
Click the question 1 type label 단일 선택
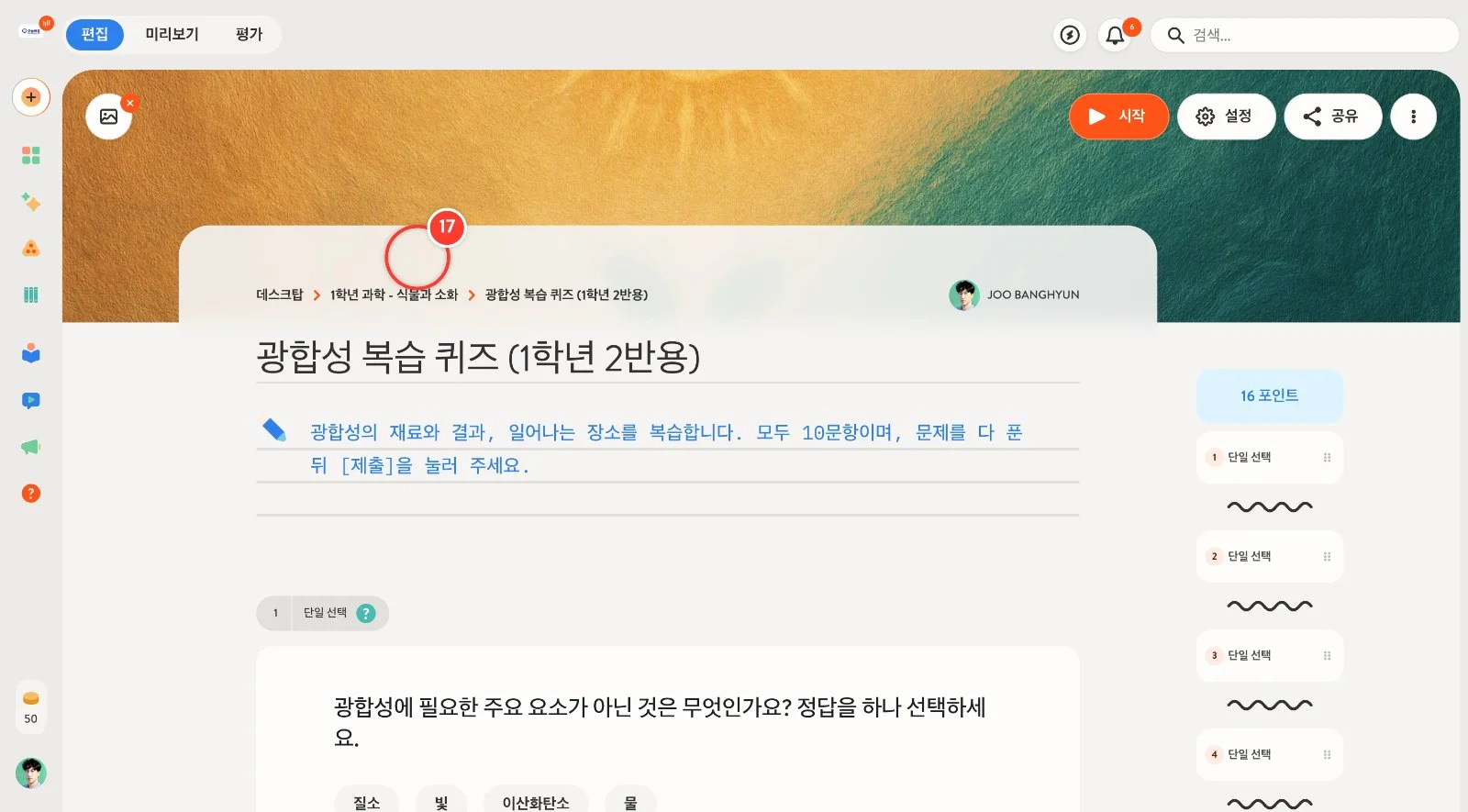pos(325,613)
